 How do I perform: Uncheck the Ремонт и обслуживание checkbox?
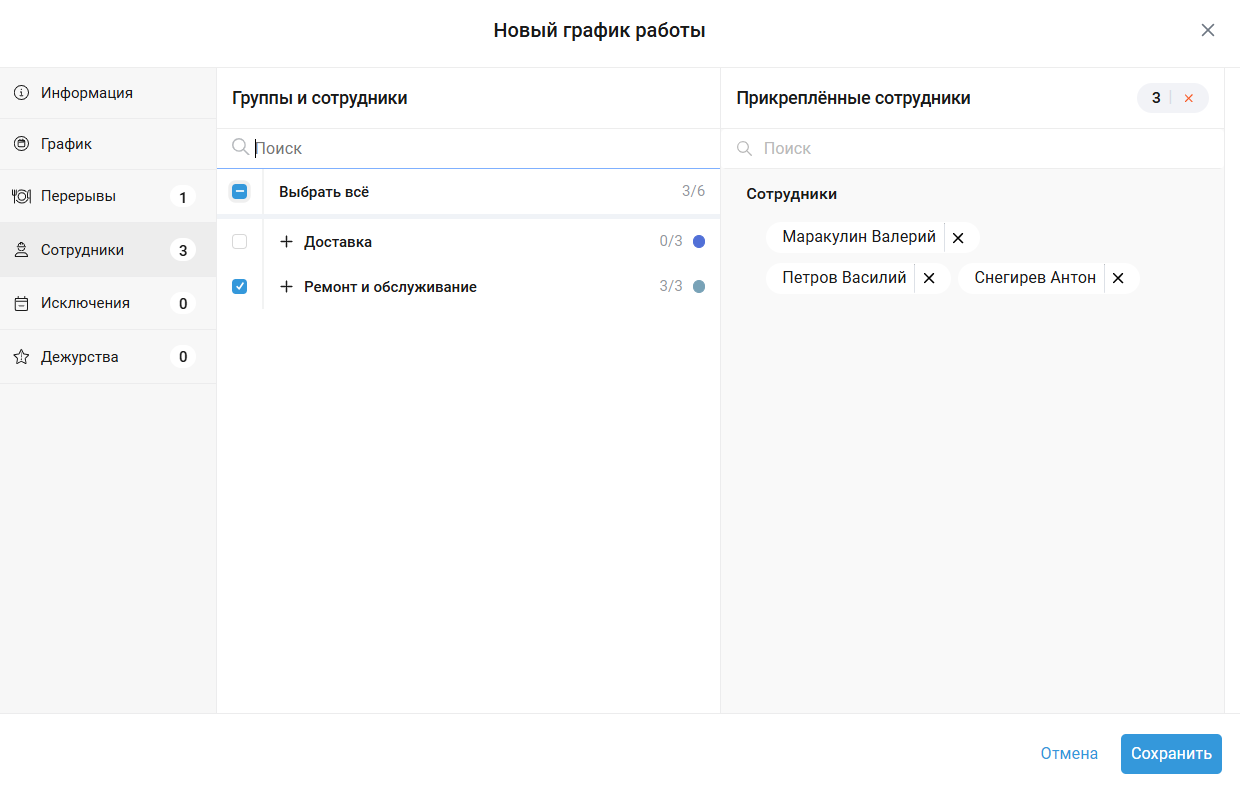[240, 287]
